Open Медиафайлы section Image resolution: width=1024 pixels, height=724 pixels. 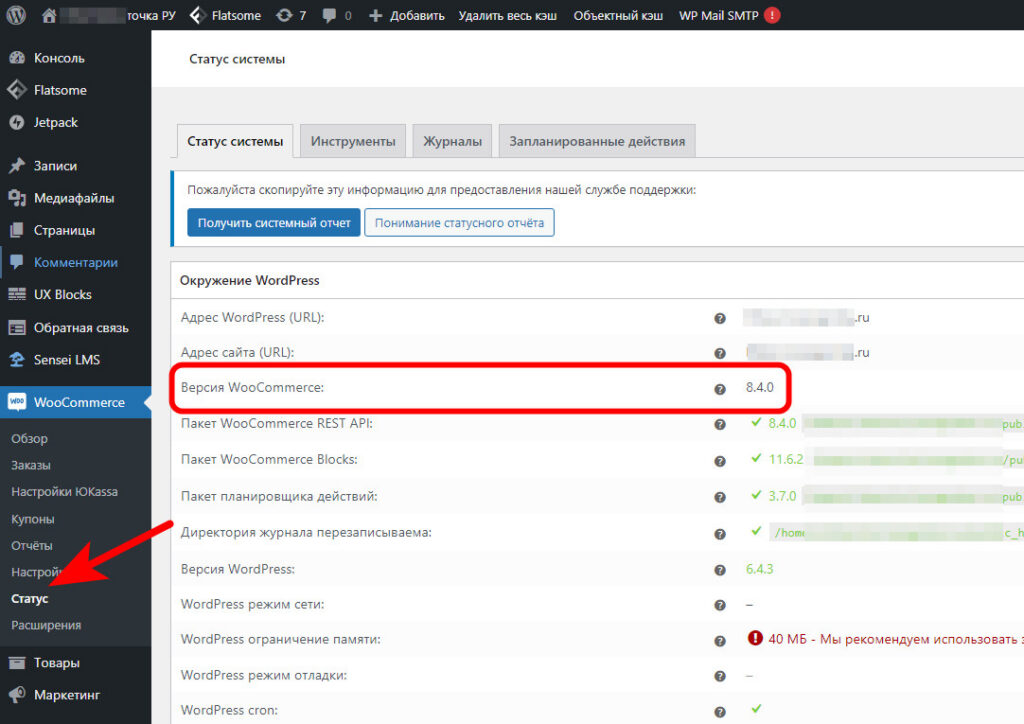(75, 198)
